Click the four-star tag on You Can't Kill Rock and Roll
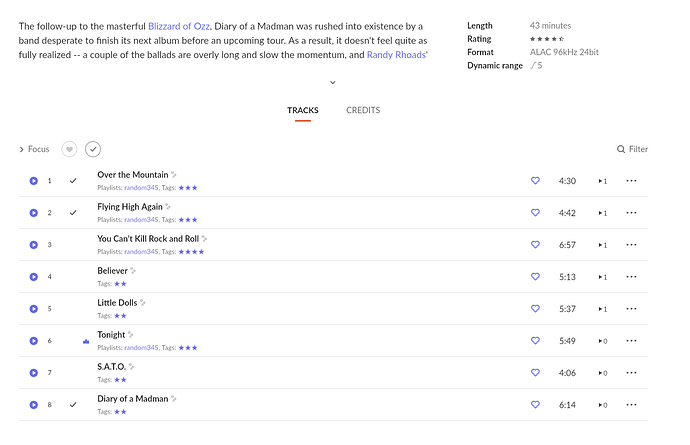690x445 pixels. tap(191, 252)
